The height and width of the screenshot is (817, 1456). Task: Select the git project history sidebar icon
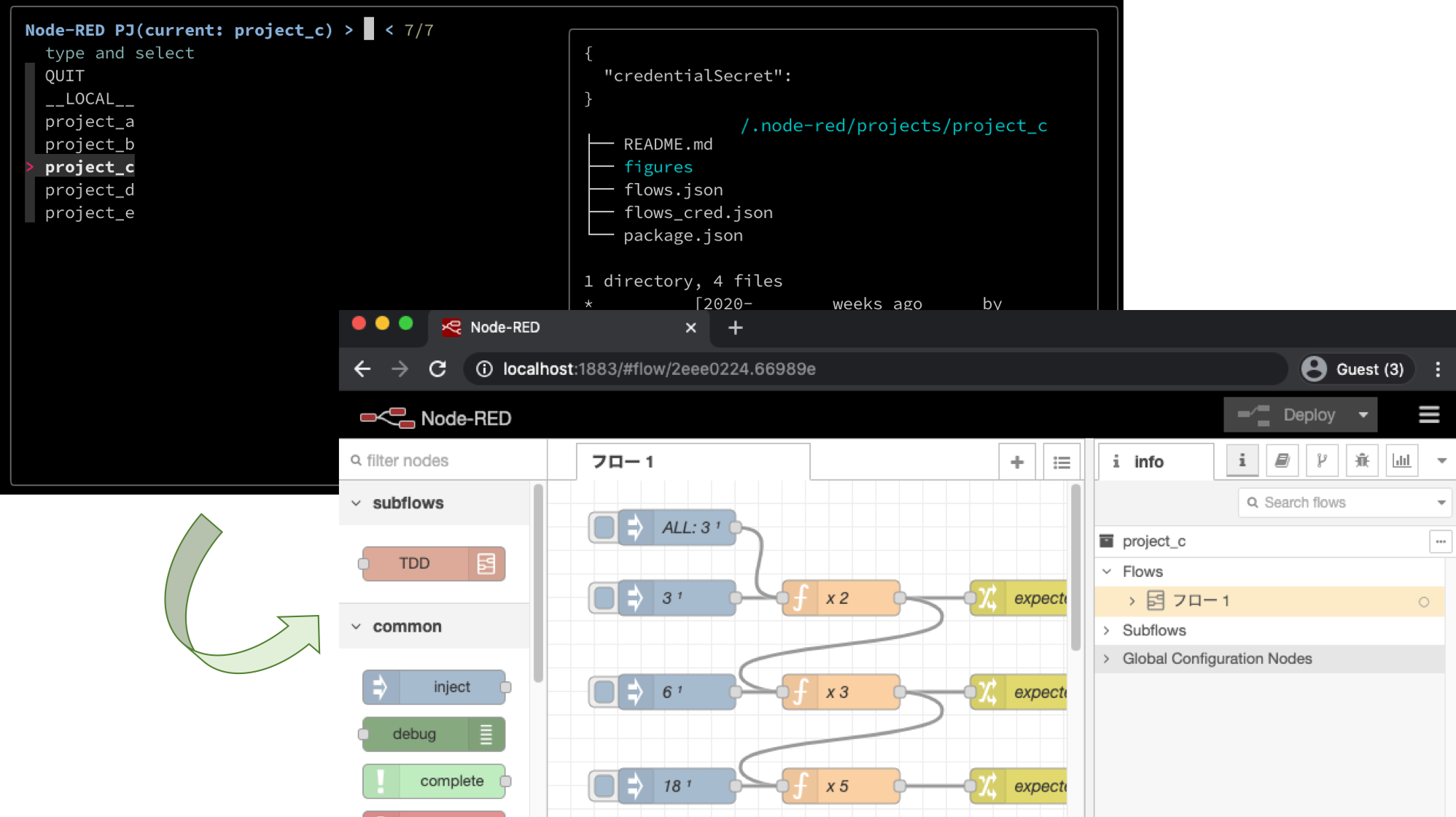pyautogui.click(x=1322, y=460)
